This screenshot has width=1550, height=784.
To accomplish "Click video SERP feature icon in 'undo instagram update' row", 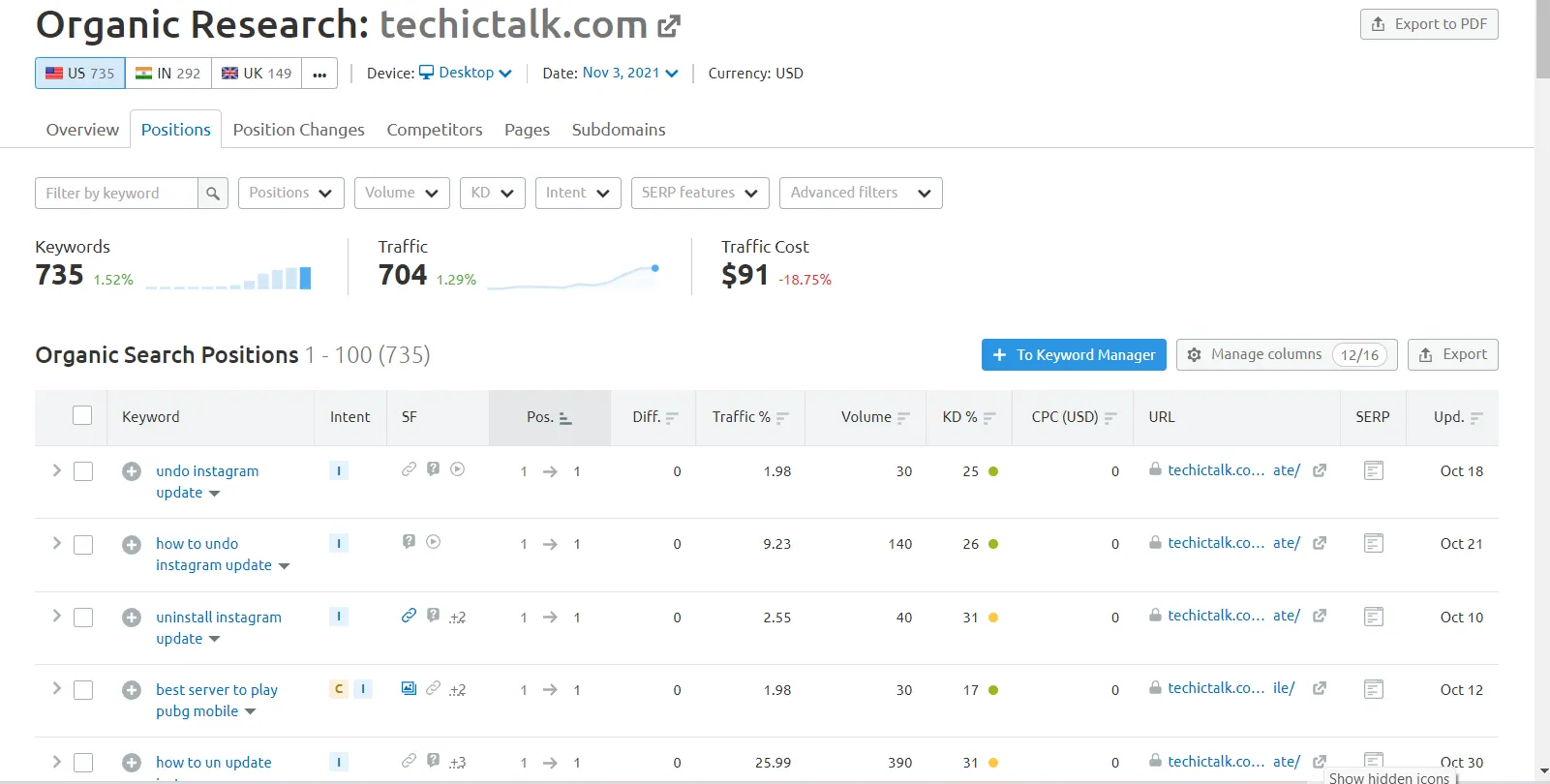I will [x=458, y=469].
